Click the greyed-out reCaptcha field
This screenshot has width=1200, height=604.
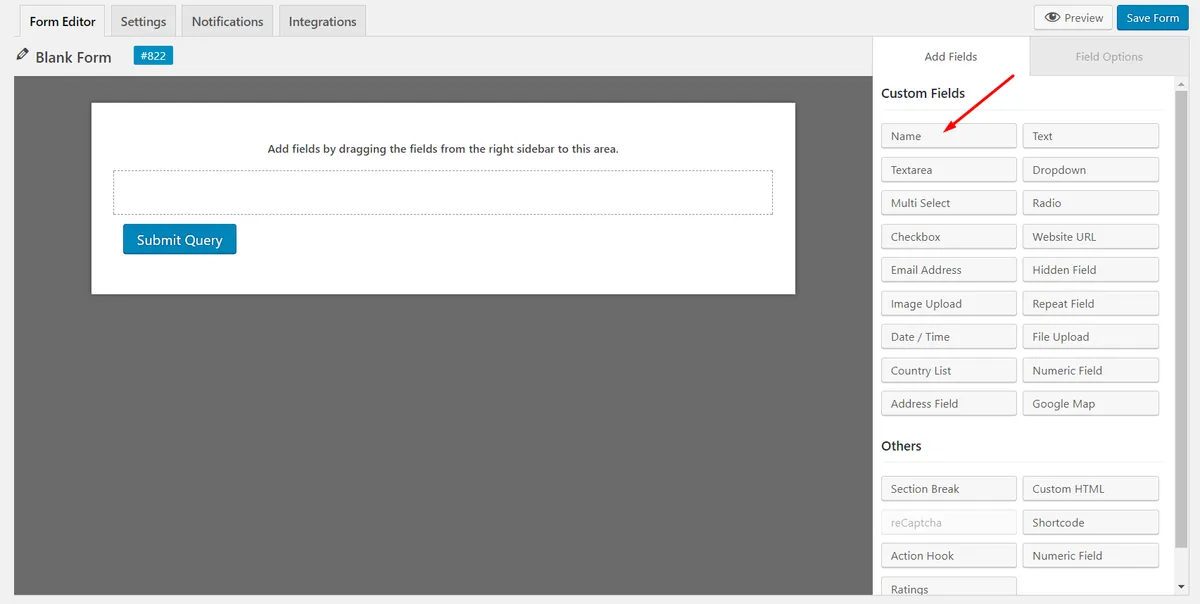click(949, 523)
